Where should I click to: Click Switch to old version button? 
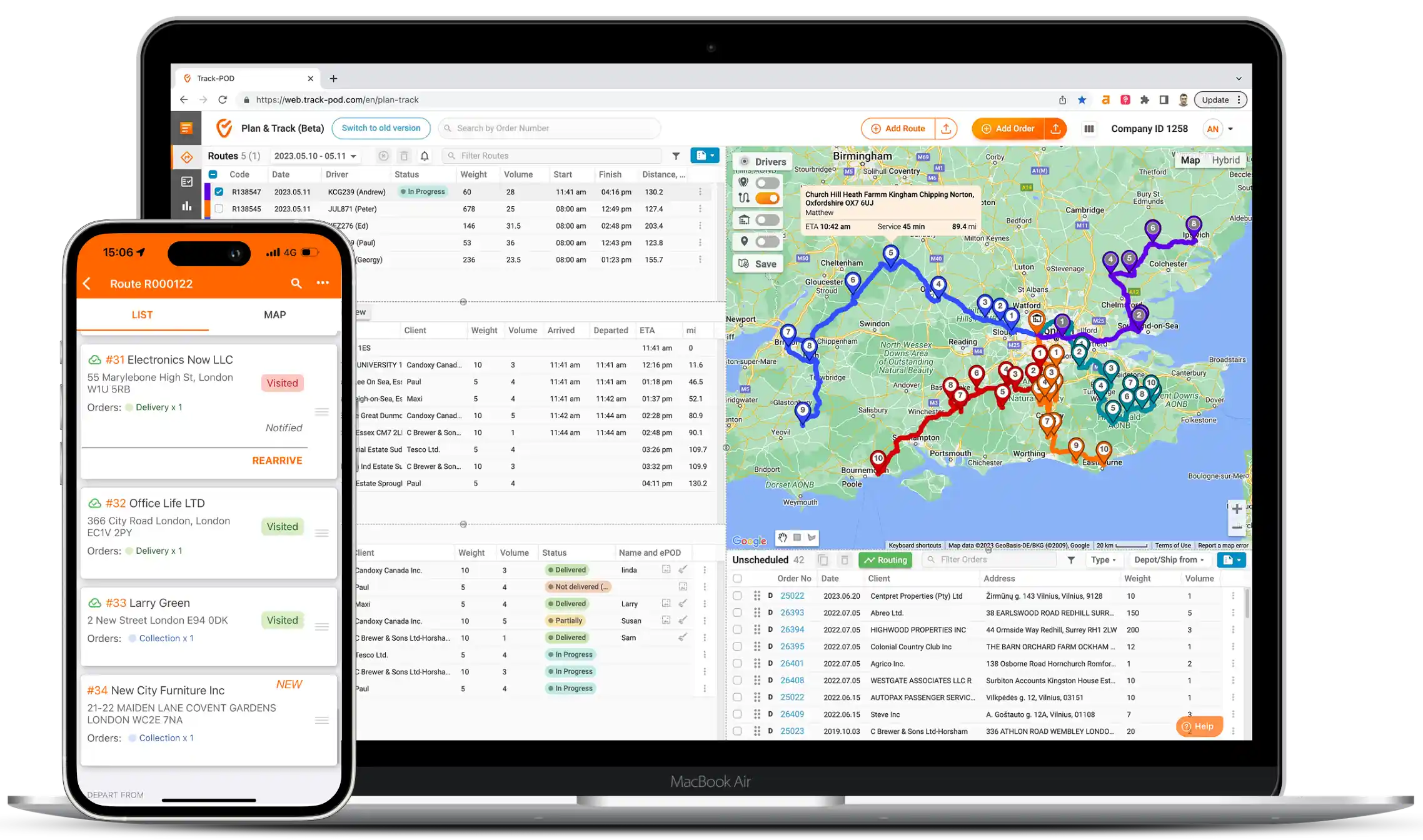pyautogui.click(x=383, y=128)
